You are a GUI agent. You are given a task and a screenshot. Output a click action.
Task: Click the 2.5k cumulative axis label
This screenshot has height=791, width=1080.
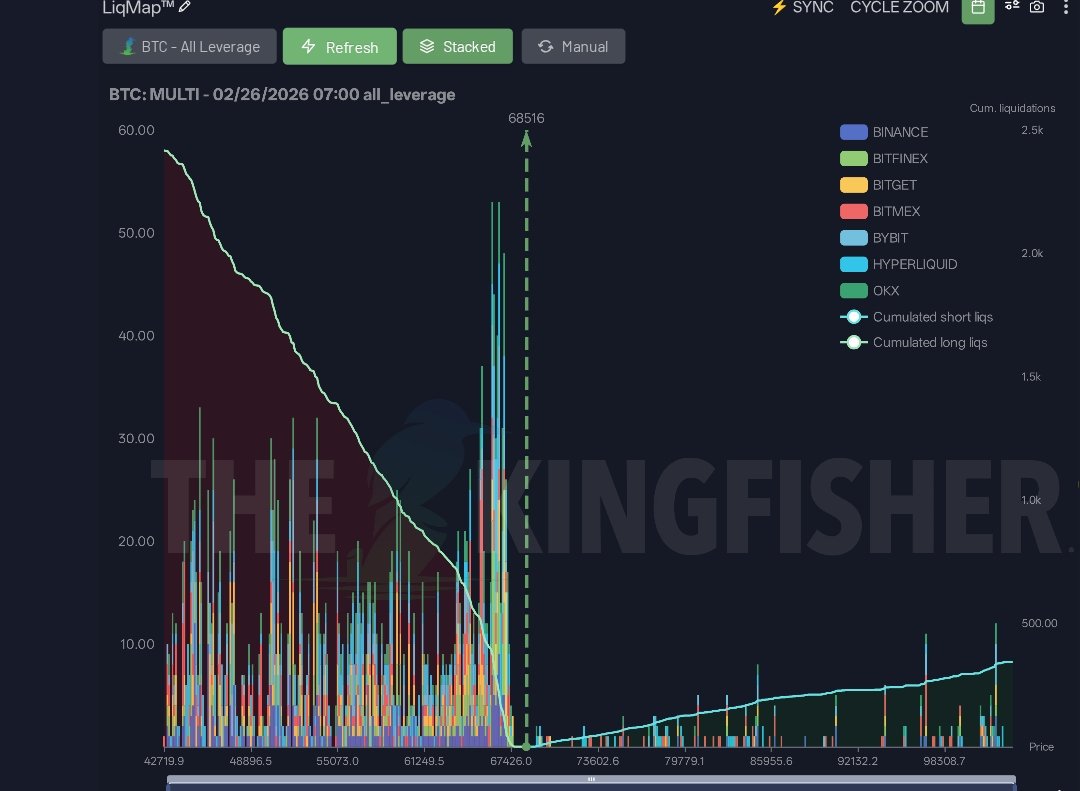1032,130
